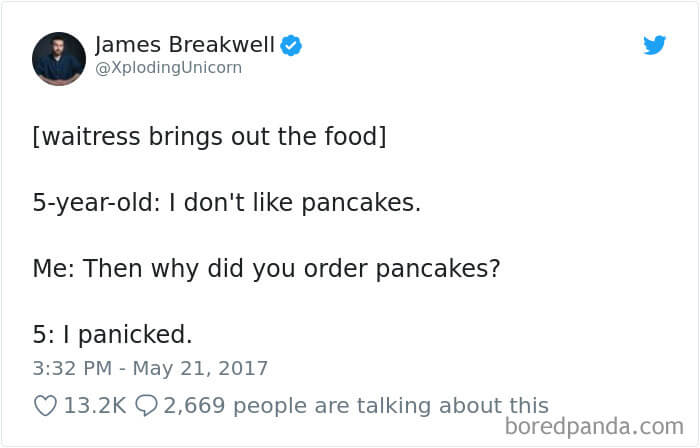Like the tweet with the heart icon

45,405
